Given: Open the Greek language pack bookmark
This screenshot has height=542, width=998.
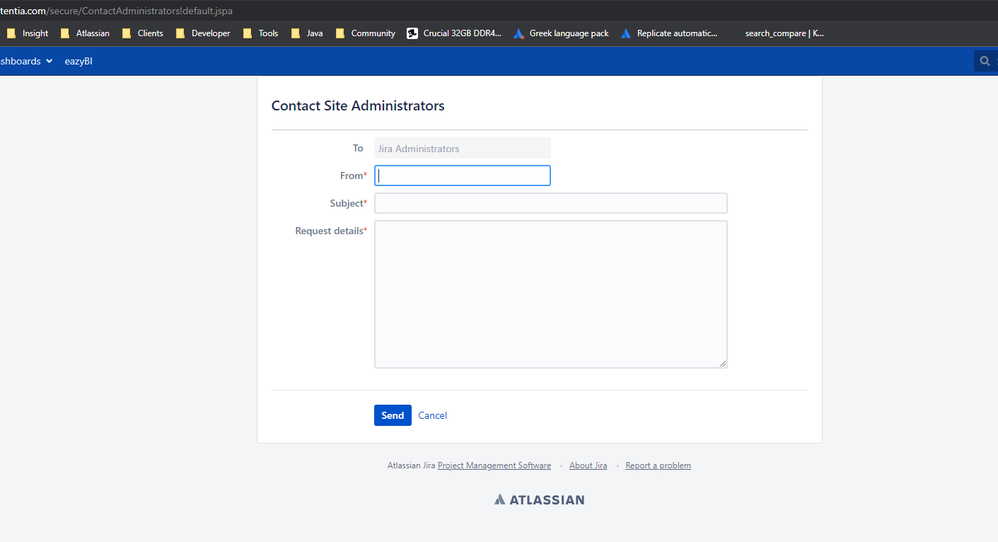Looking at the screenshot, I should (561, 33).
